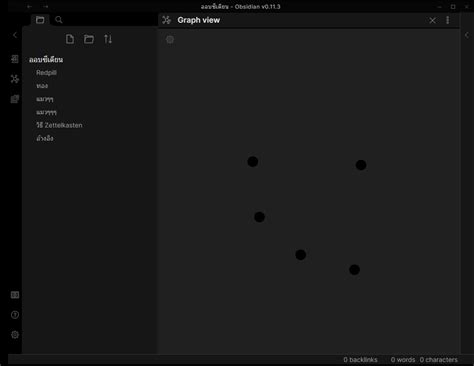Navigate forward with the title bar arrow

46,6
